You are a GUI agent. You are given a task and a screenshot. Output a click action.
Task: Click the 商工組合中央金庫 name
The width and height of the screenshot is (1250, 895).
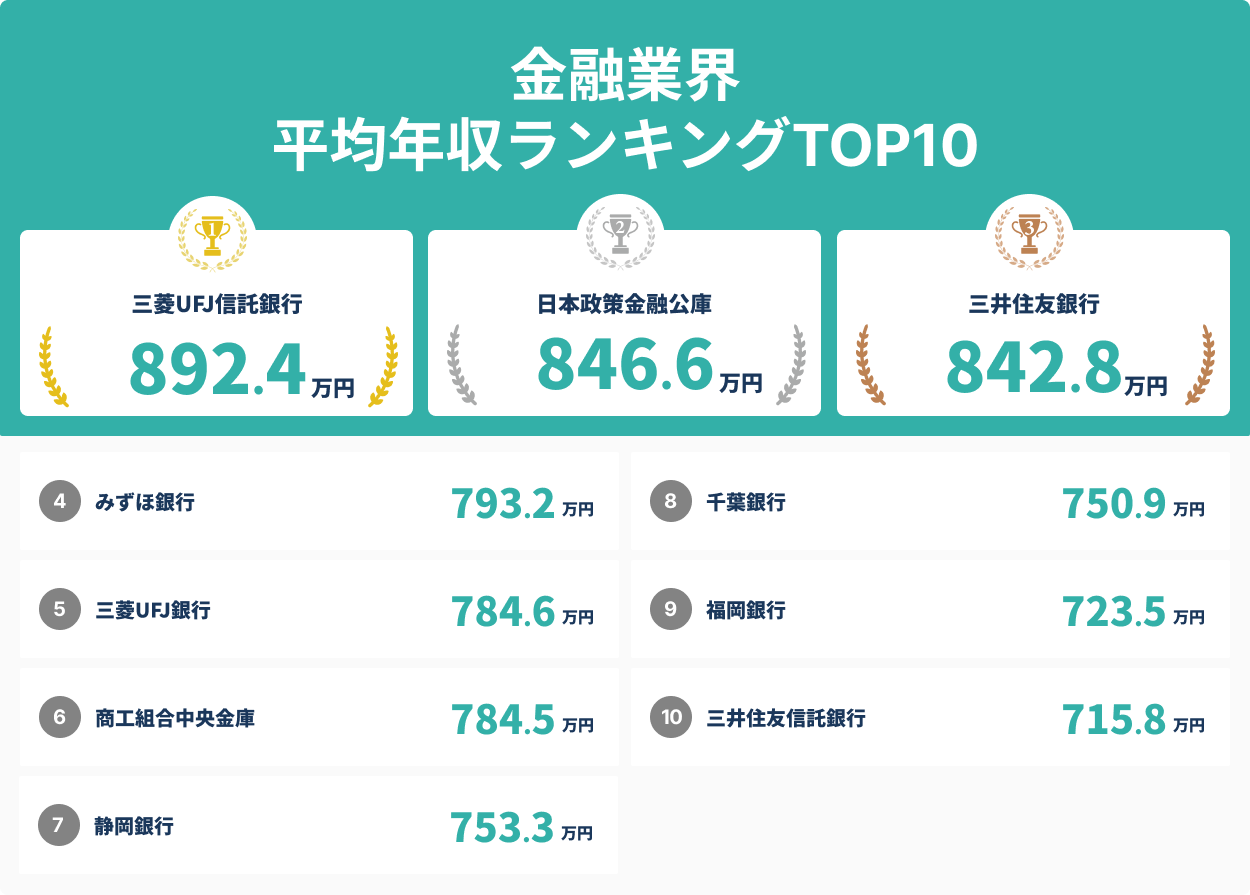[x=175, y=718]
